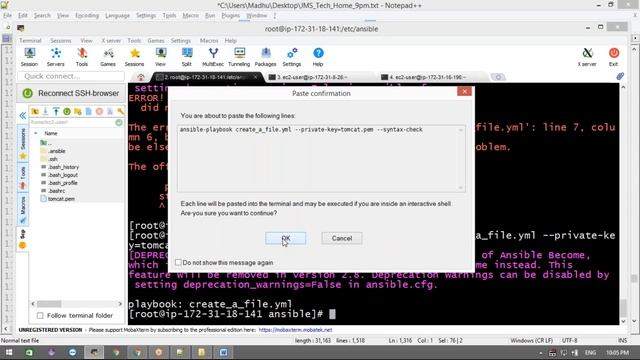Click the paperclip attach icon near tabs
The height and width of the screenshot is (360, 640).
point(620,76)
